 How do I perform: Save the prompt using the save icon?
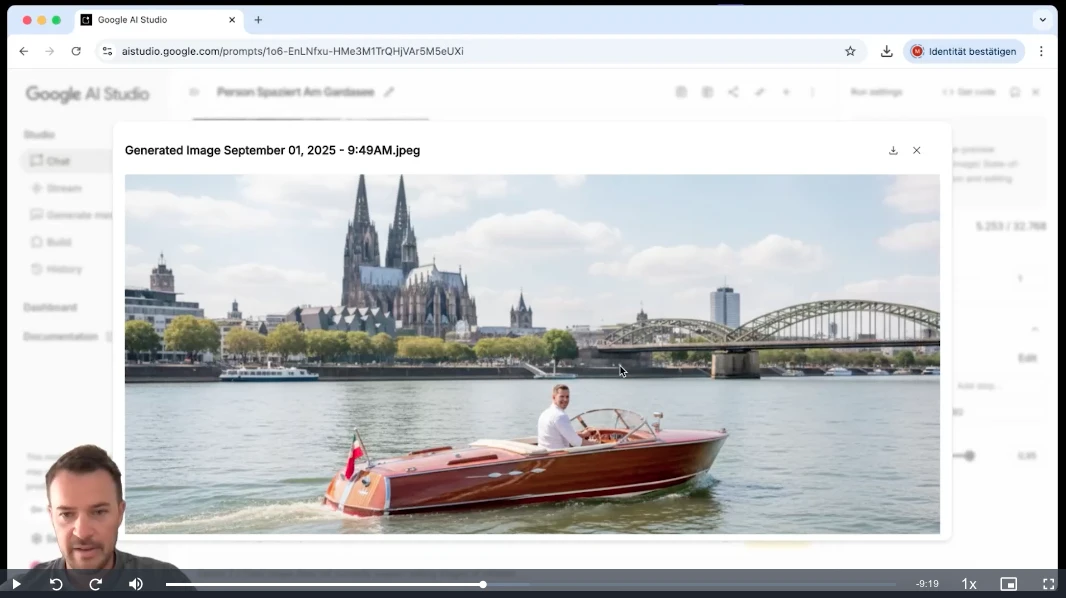click(x=681, y=91)
